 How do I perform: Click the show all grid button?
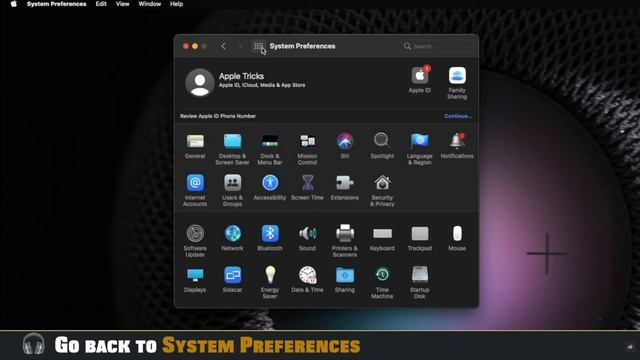point(258,46)
